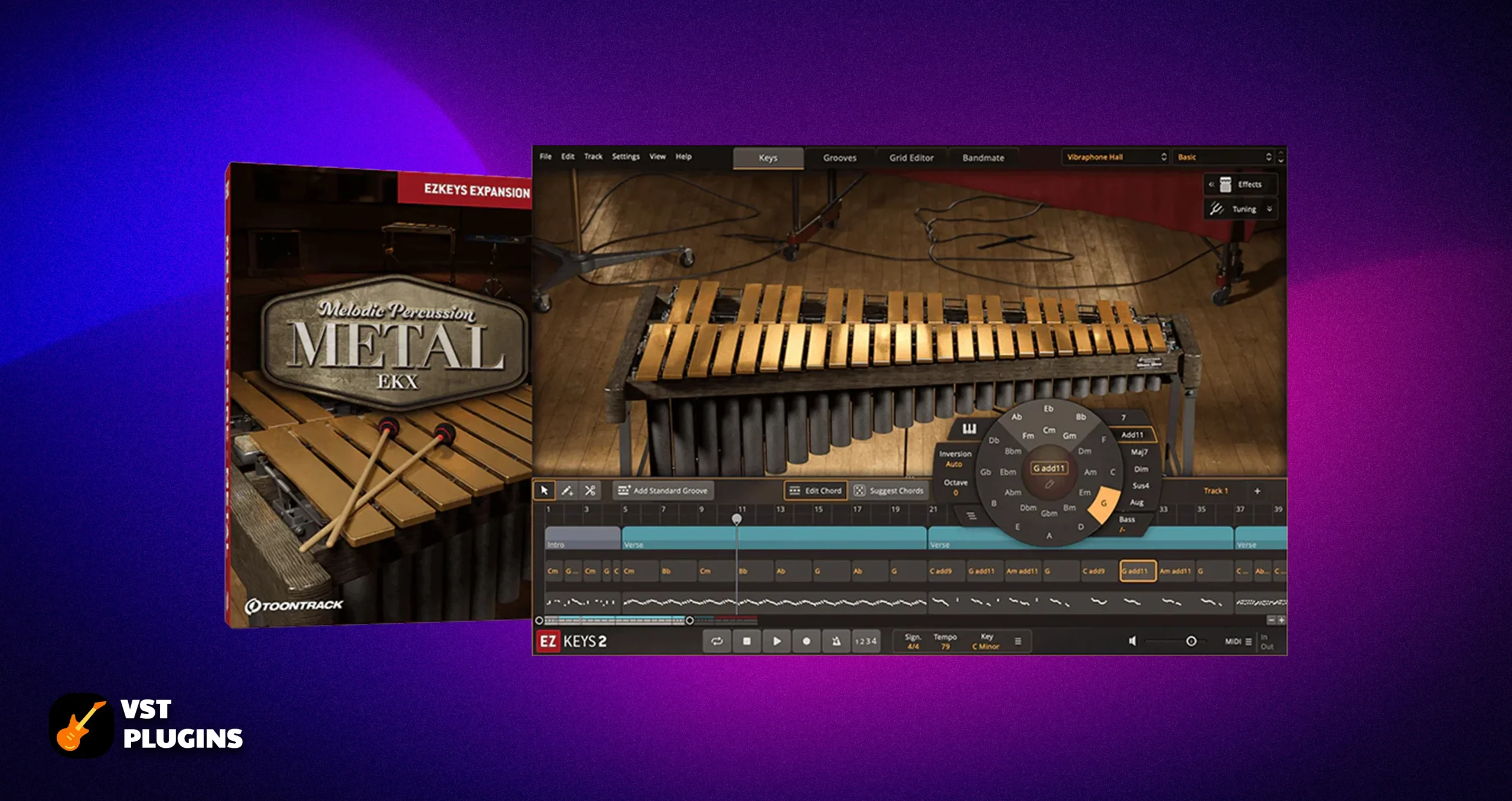This screenshot has height=801, width=1512.
Task: Switch to the Keys tab
Action: click(768, 158)
